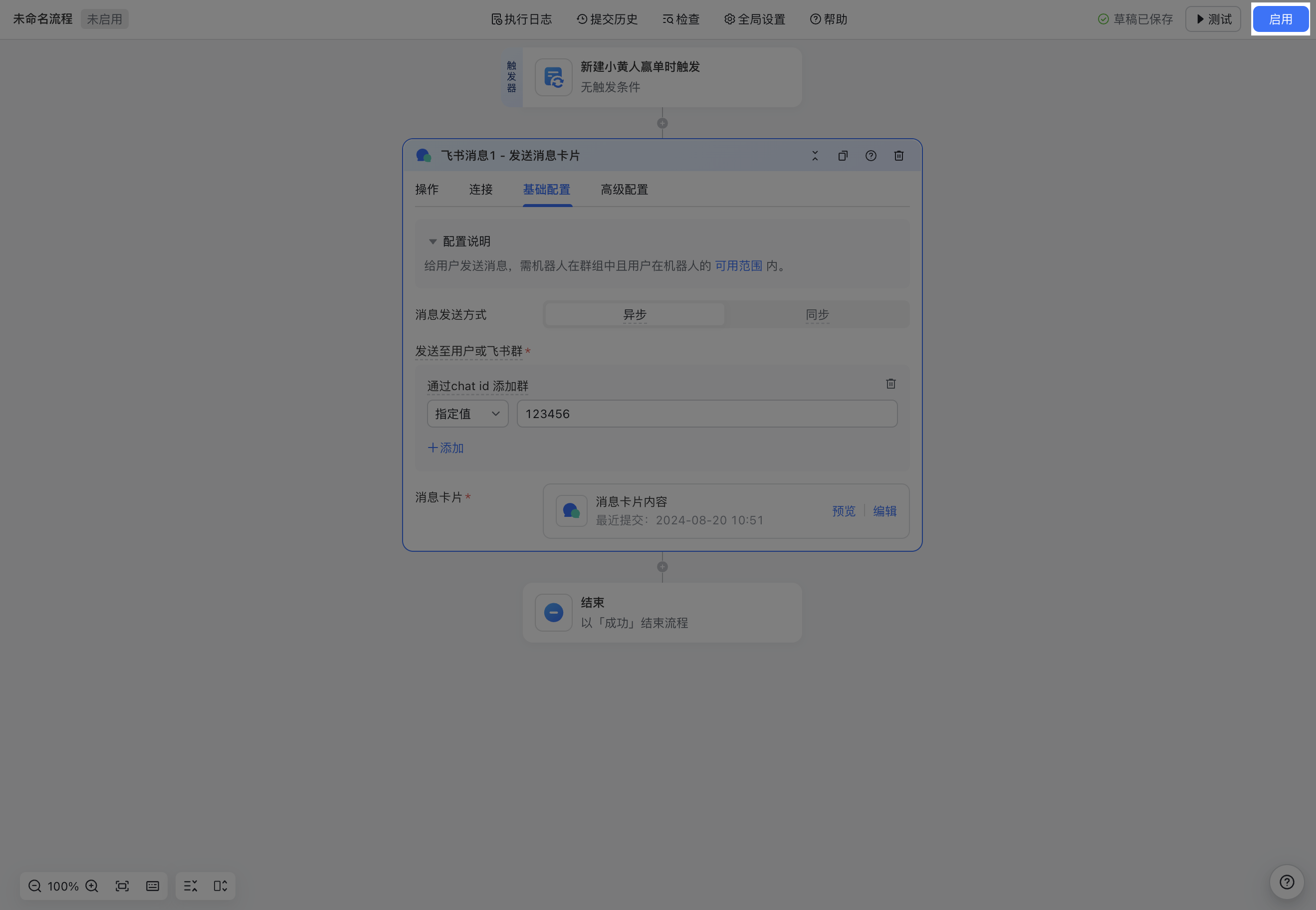The image size is (1316, 910).
Task: Open the 高级配置 tab
Action: pyautogui.click(x=625, y=190)
